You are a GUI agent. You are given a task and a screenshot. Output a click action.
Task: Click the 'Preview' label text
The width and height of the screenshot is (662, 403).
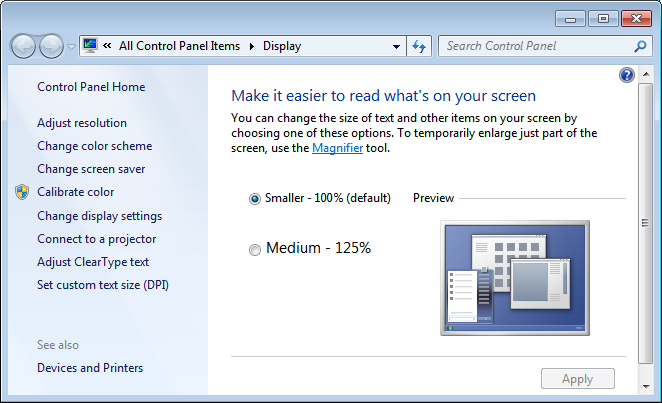tap(433, 198)
